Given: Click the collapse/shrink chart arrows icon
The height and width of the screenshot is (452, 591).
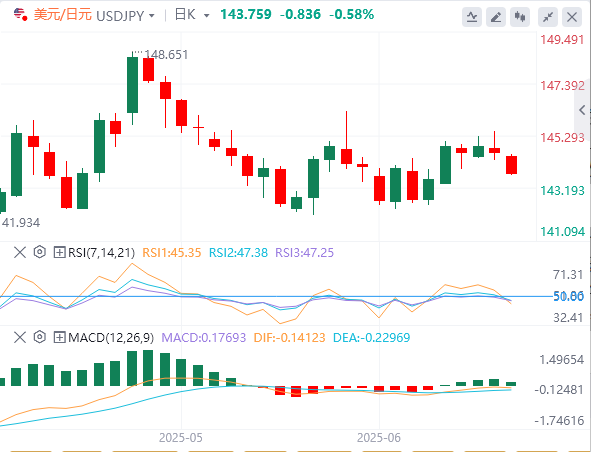Looking at the screenshot, I should pos(548,17).
